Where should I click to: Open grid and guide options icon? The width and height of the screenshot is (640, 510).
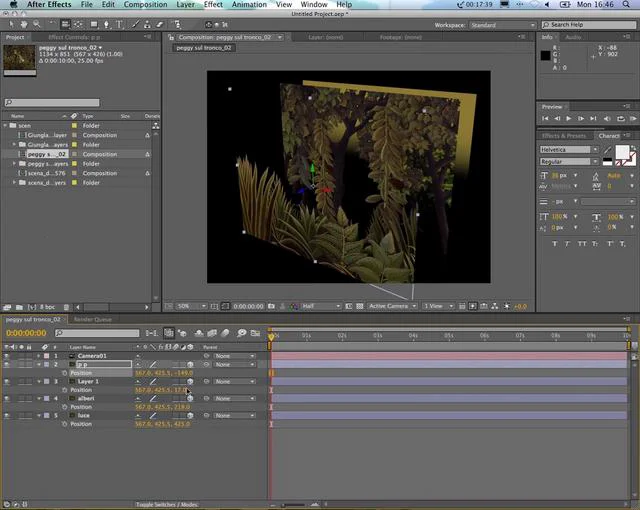214,306
